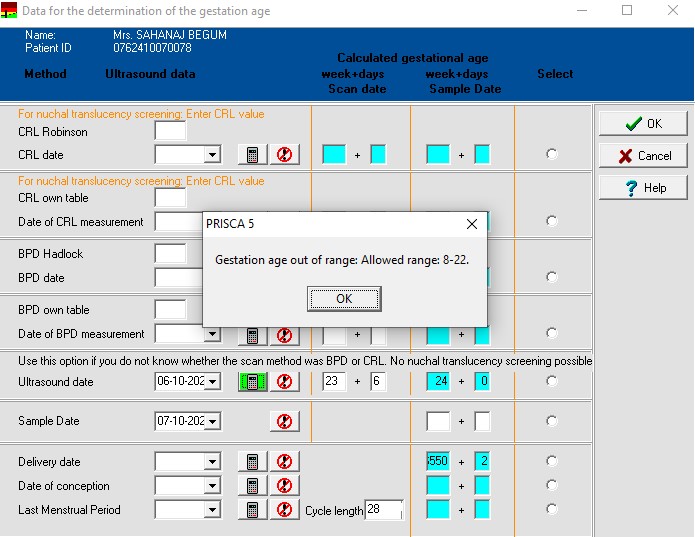Click the clear icon in Sample Date row
This screenshot has width=695, height=537.
point(284,422)
